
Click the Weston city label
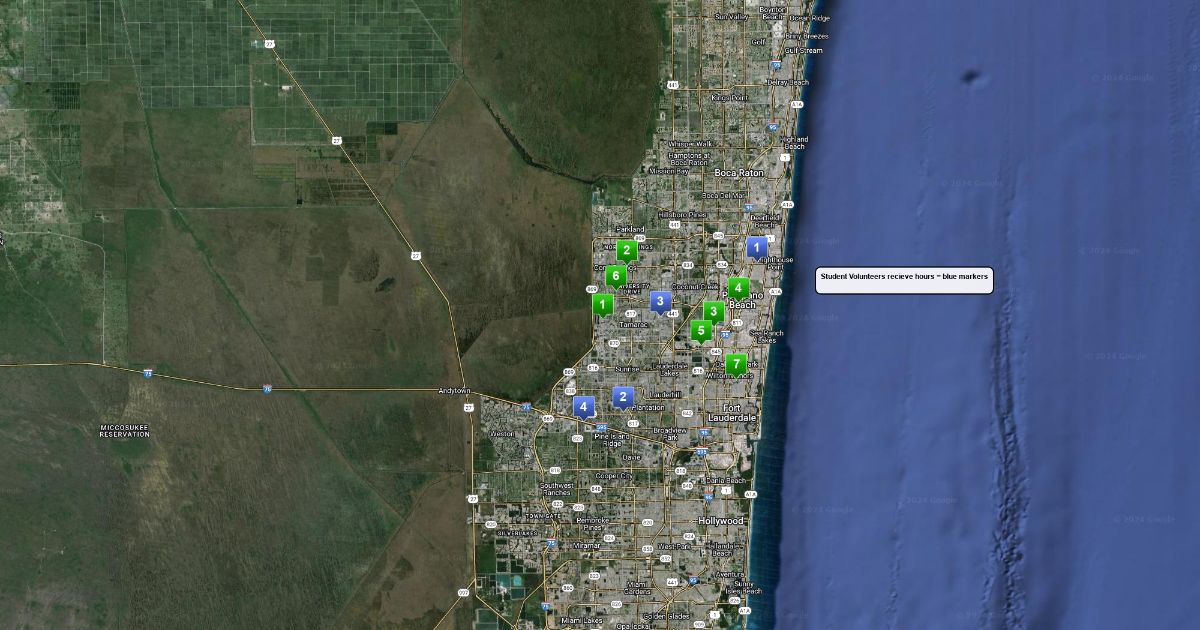502,434
